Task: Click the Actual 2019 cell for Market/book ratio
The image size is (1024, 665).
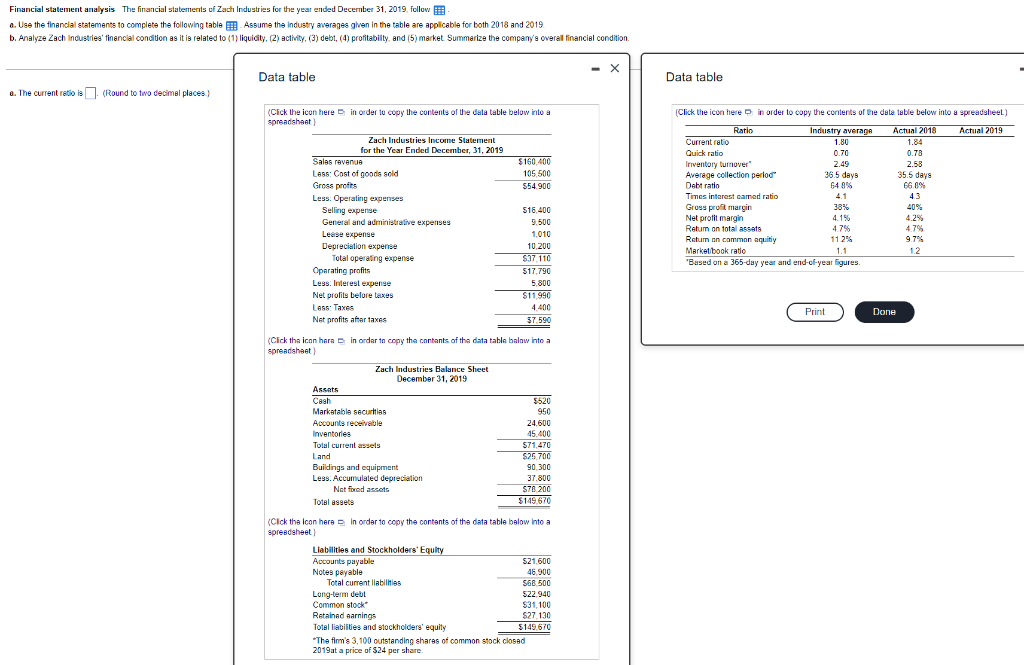Action: point(980,251)
